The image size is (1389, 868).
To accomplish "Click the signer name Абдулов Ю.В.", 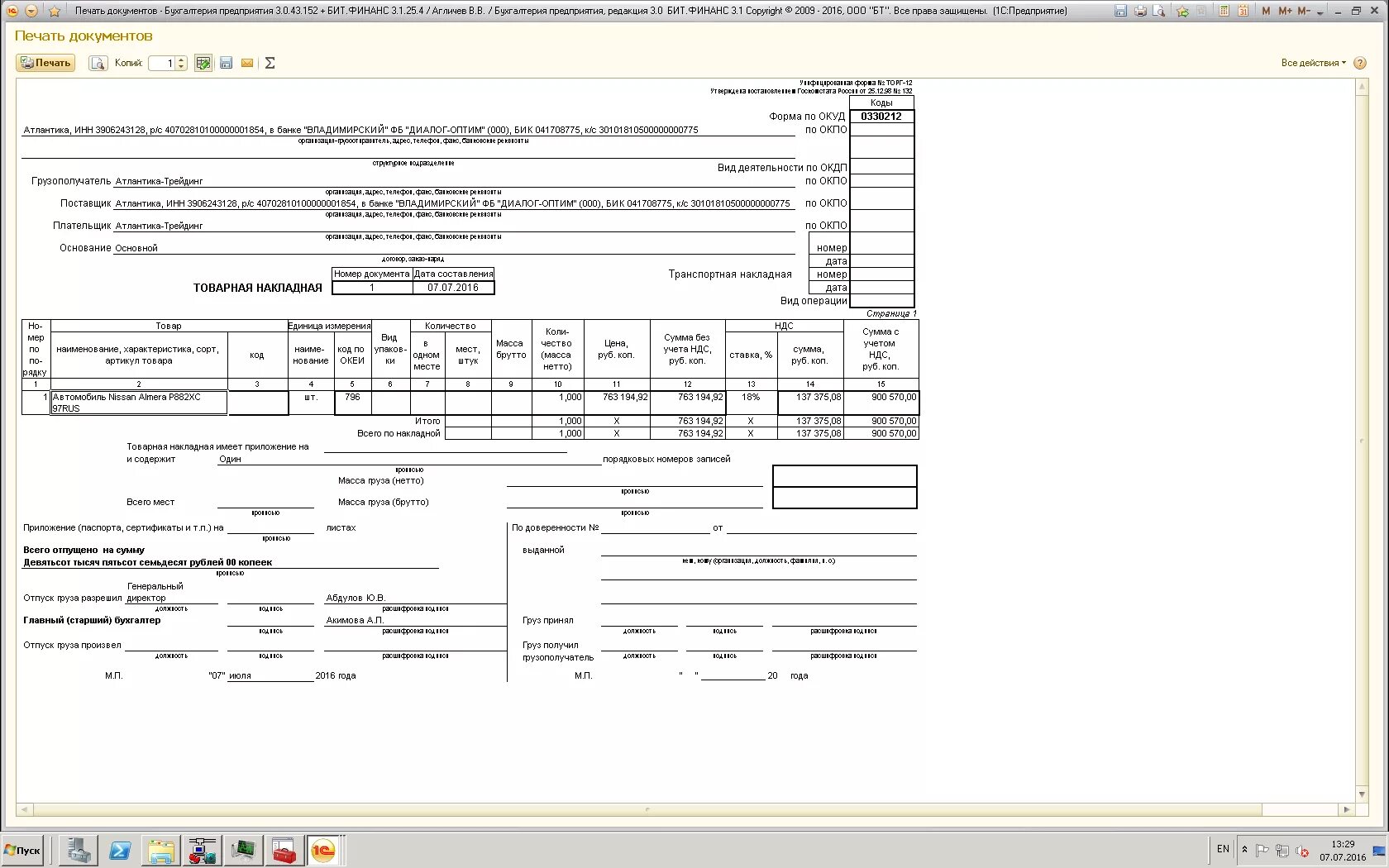I will 356,598.
